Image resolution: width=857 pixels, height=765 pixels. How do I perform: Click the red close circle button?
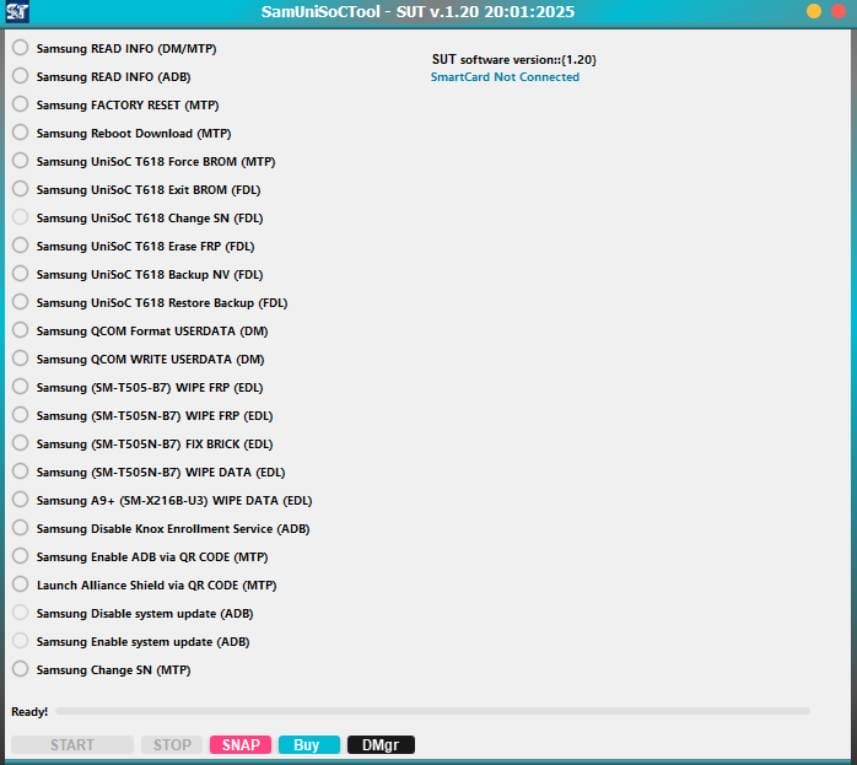(837, 12)
